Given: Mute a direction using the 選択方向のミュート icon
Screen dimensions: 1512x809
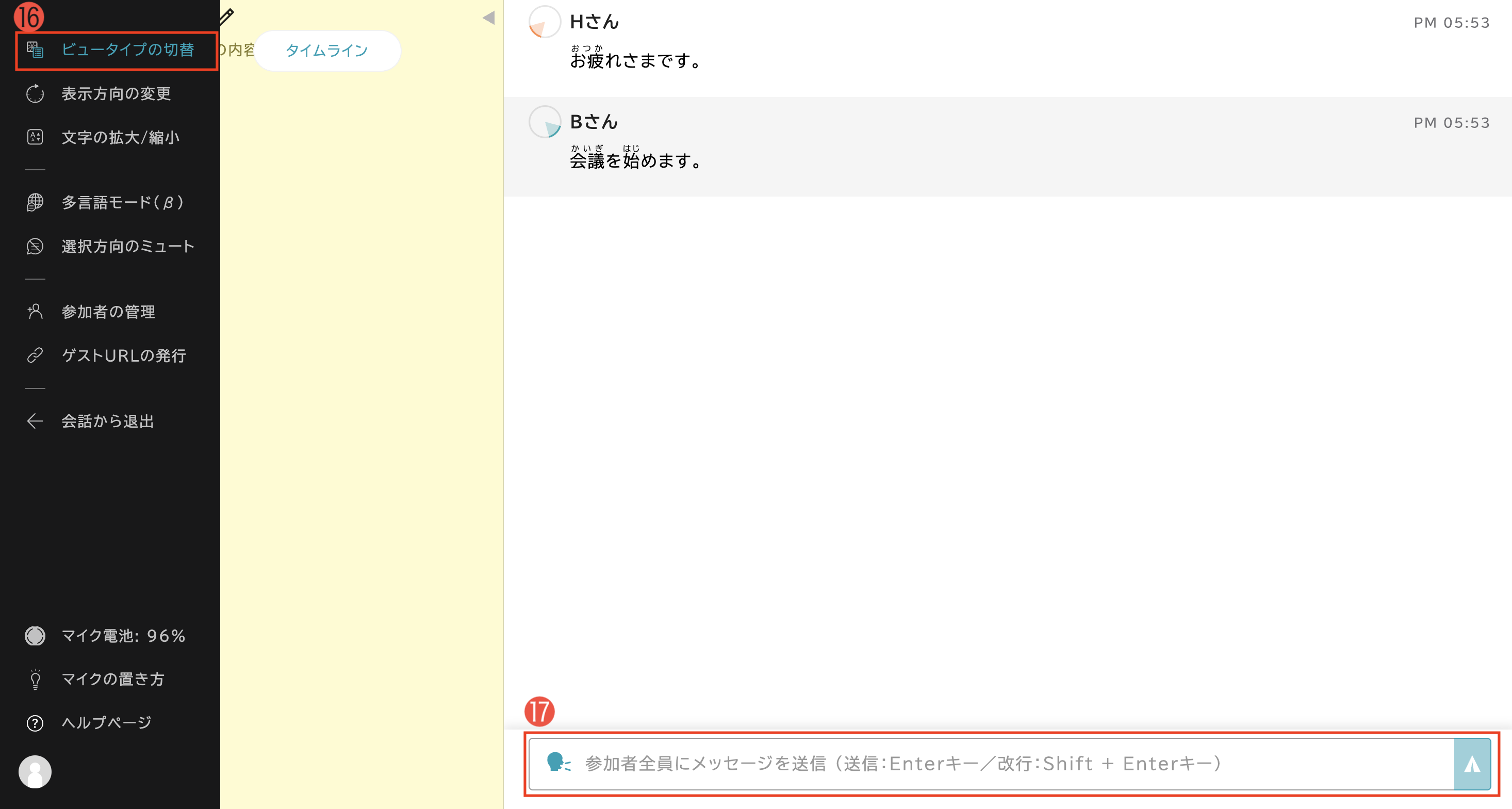Looking at the screenshot, I should coord(35,246).
